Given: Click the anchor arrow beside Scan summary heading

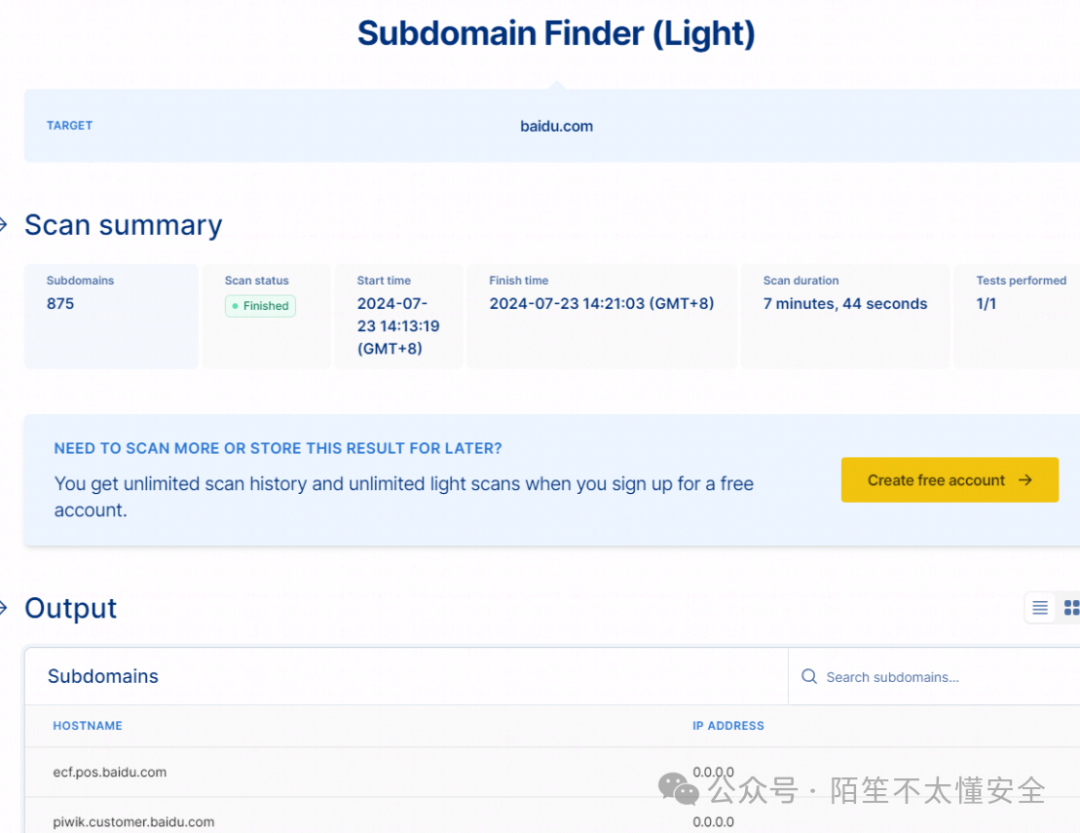Looking at the screenshot, I should coord(5,225).
